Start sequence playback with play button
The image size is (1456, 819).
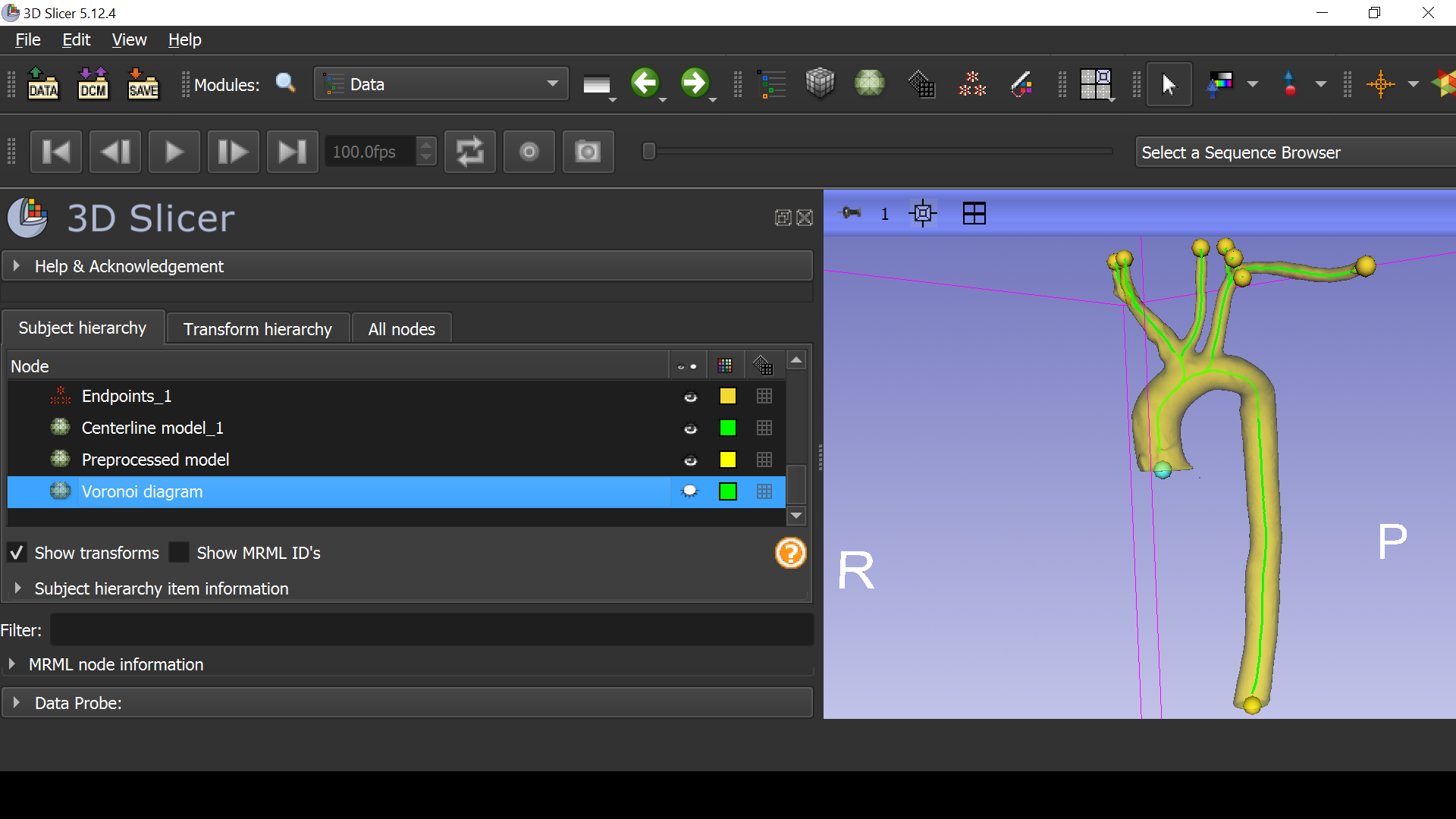[174, 152]
